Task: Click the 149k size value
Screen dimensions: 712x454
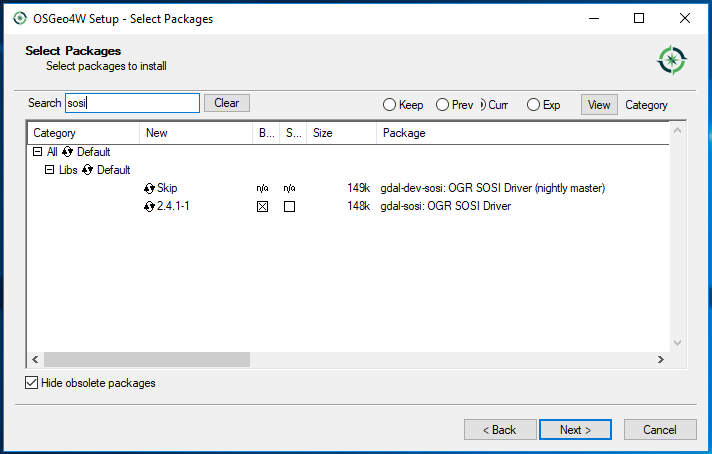Action: [x=359, y=188]
